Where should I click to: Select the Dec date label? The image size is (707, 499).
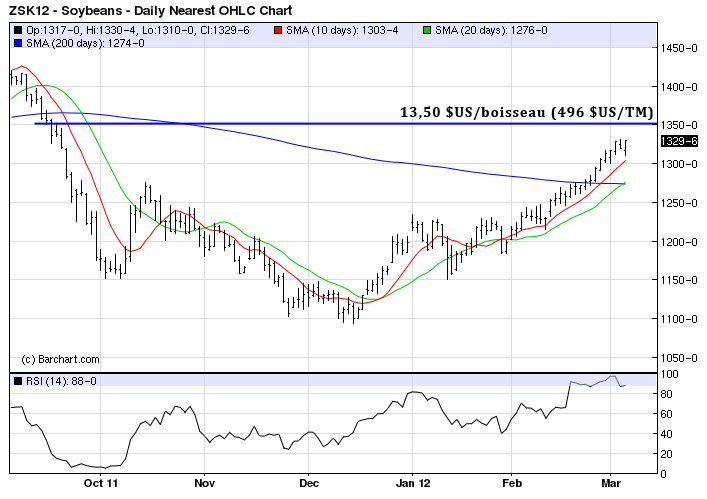307,482
